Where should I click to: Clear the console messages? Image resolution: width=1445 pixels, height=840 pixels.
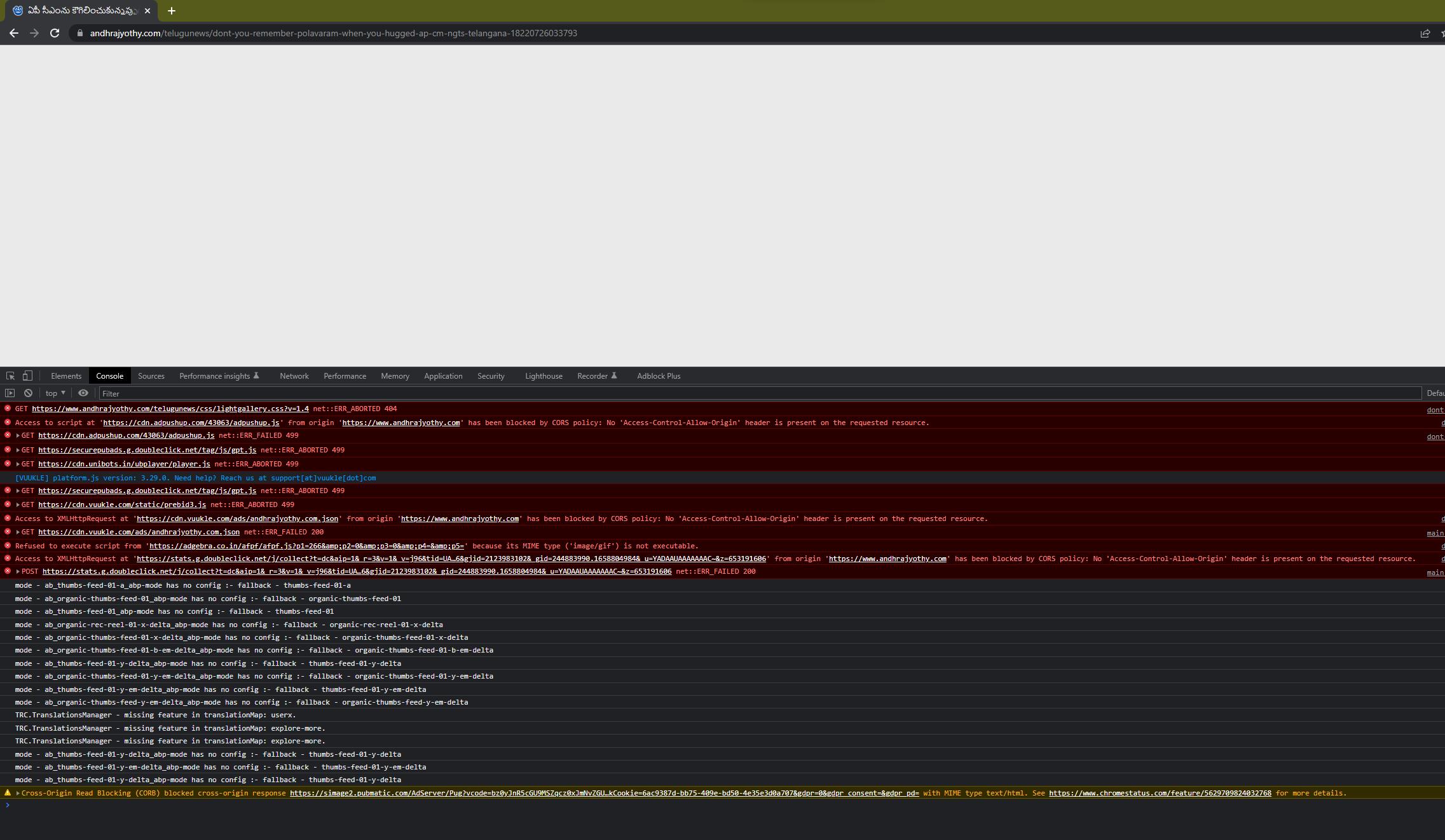point(28,393)
